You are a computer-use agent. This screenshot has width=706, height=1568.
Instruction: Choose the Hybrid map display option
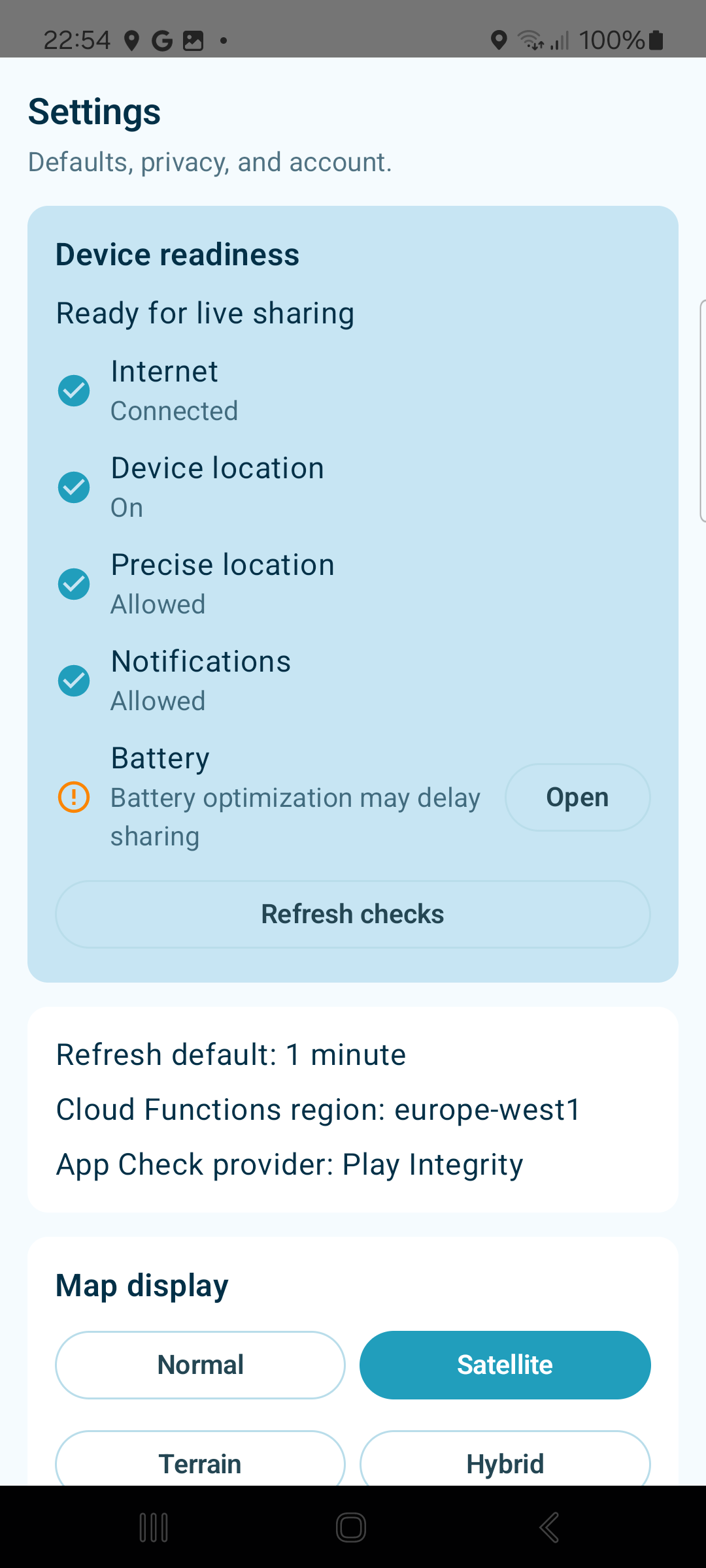point(505,1458)
